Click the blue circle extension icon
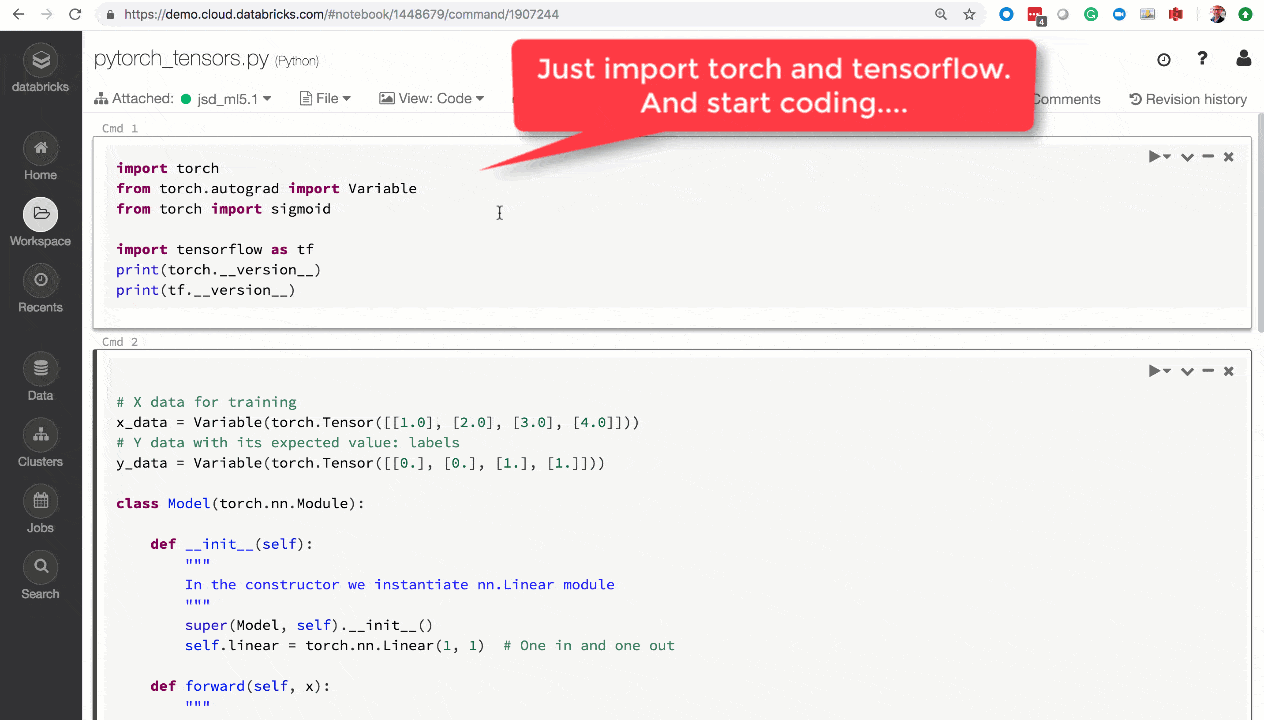 (x=1007, y=14)
